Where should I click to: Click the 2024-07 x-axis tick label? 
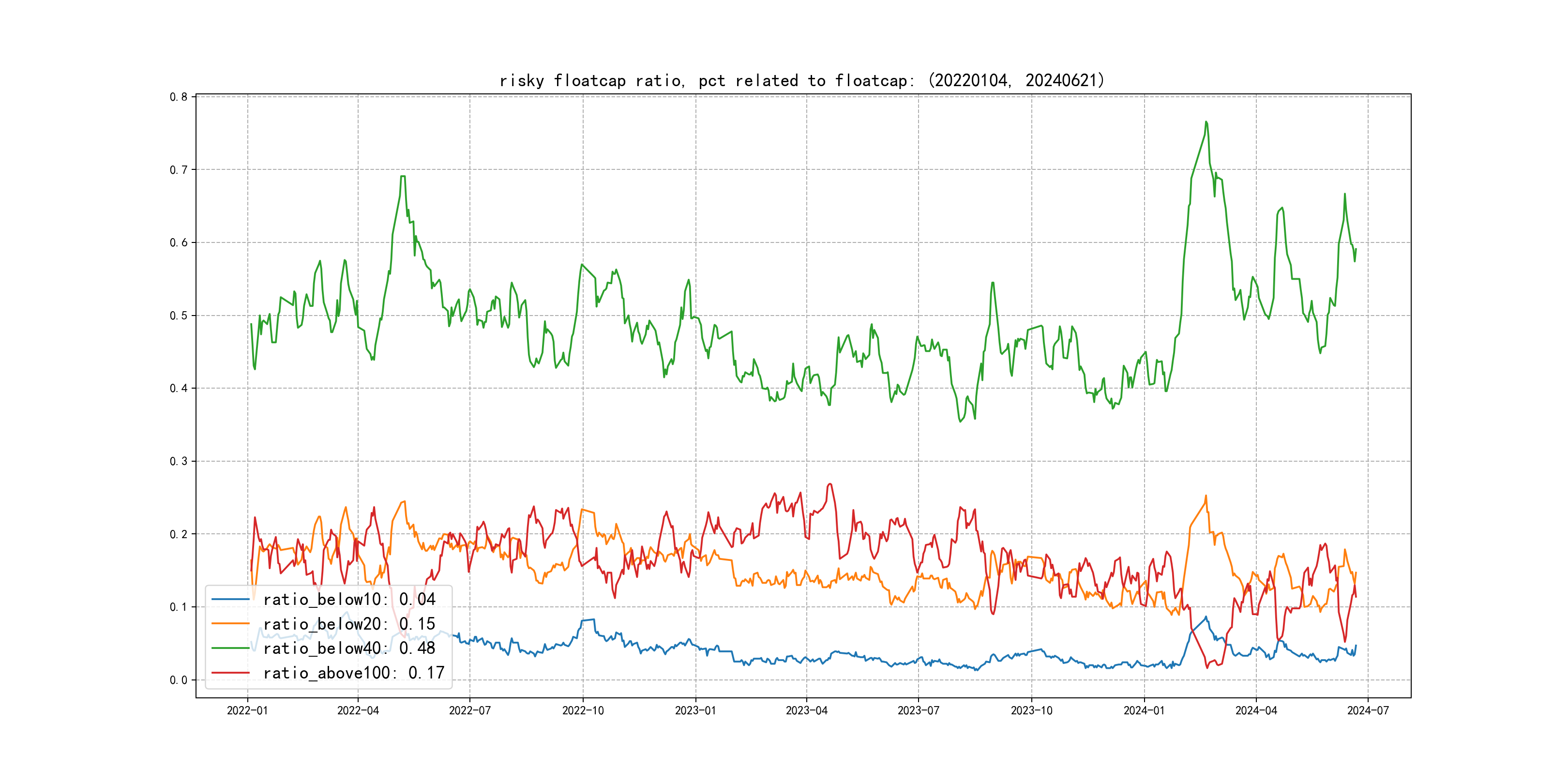tap(1368, 710)
